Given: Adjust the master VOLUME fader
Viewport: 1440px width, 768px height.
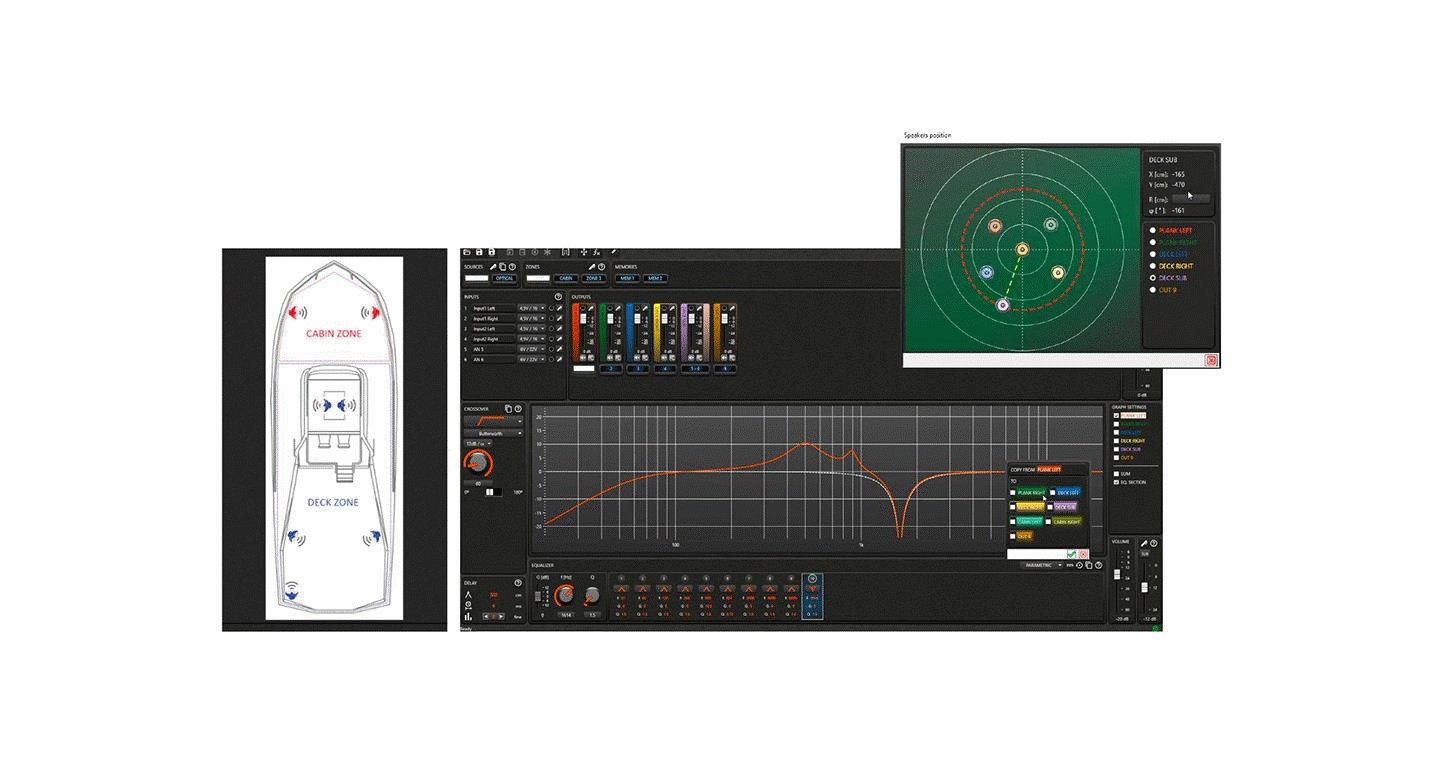Looking at the screenshot, I should pos(1117,575).
